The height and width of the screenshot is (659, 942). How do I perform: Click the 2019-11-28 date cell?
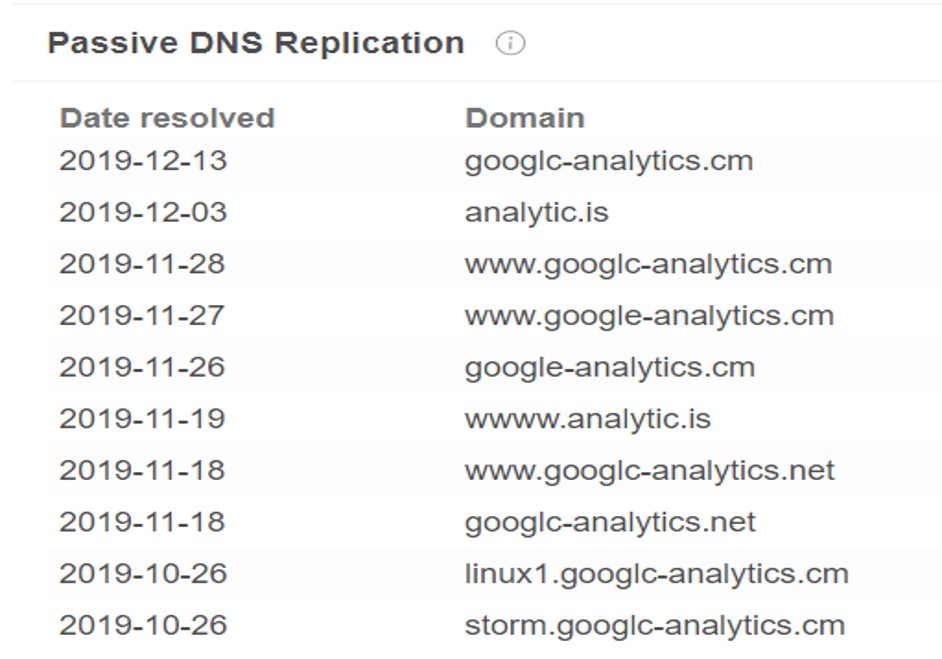[142, 264]
